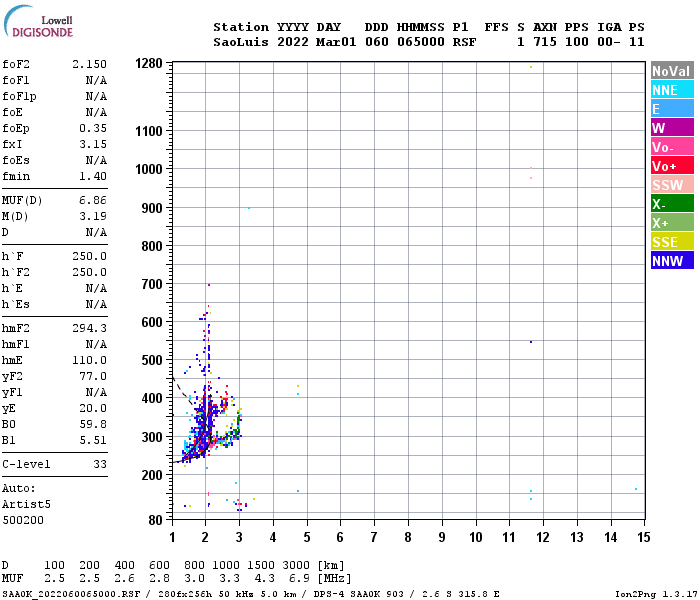Image resolution: width=700 pixels, height=600 pixels.
Task: Click the 15 MHz frequency axis label
Action: pos(644,537)
